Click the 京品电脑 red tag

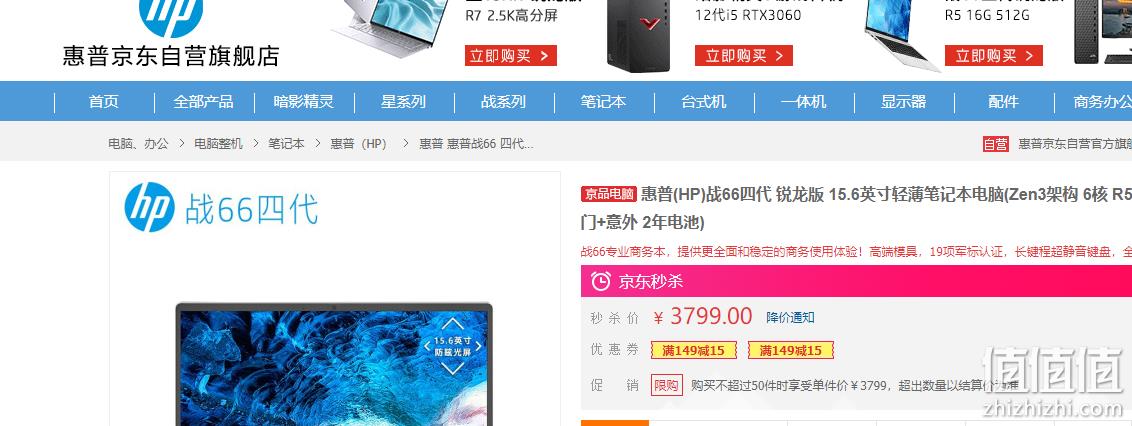point(609,194)
